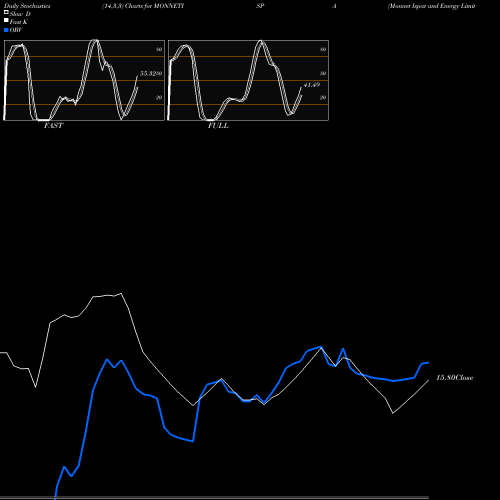
Task: Click the 50 level label in FULL chart
Action: (x=323, y=73)
